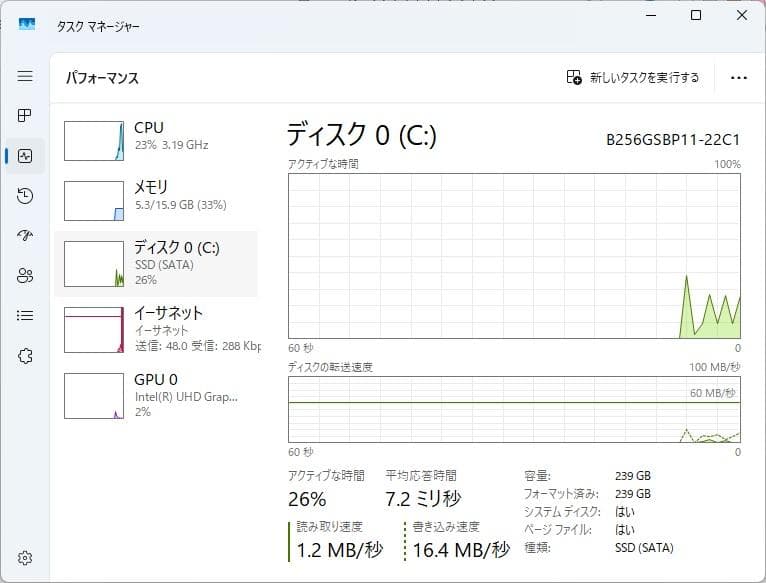
Task: Click the Ethernet mini graph thumbnail
Action: pyautogui.click(x=94, y=330)
